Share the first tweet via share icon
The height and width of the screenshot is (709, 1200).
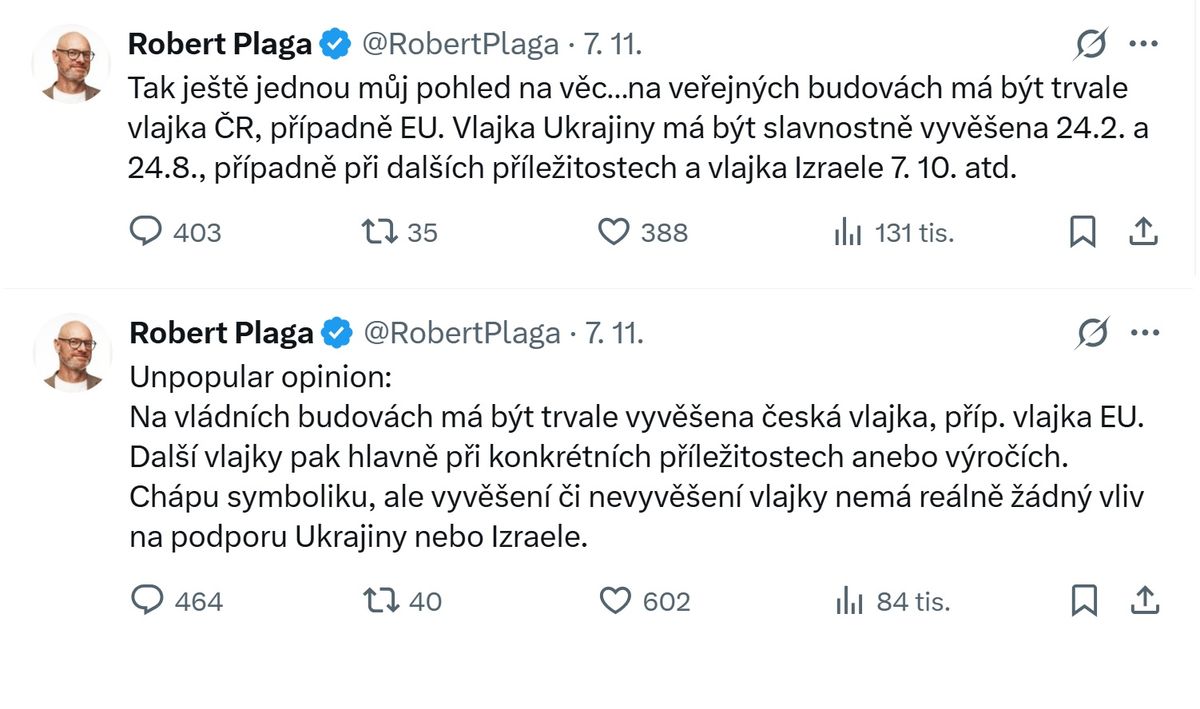pyautogui.click(x=1143, y=232)
